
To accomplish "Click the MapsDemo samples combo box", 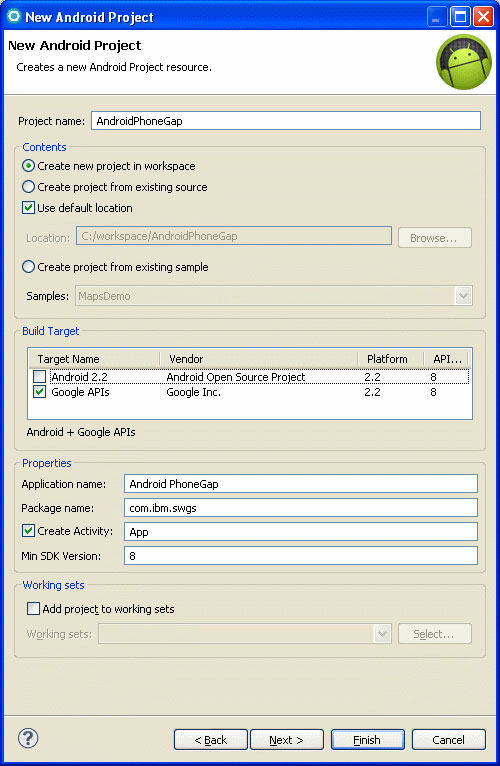I will coord(274,296).
